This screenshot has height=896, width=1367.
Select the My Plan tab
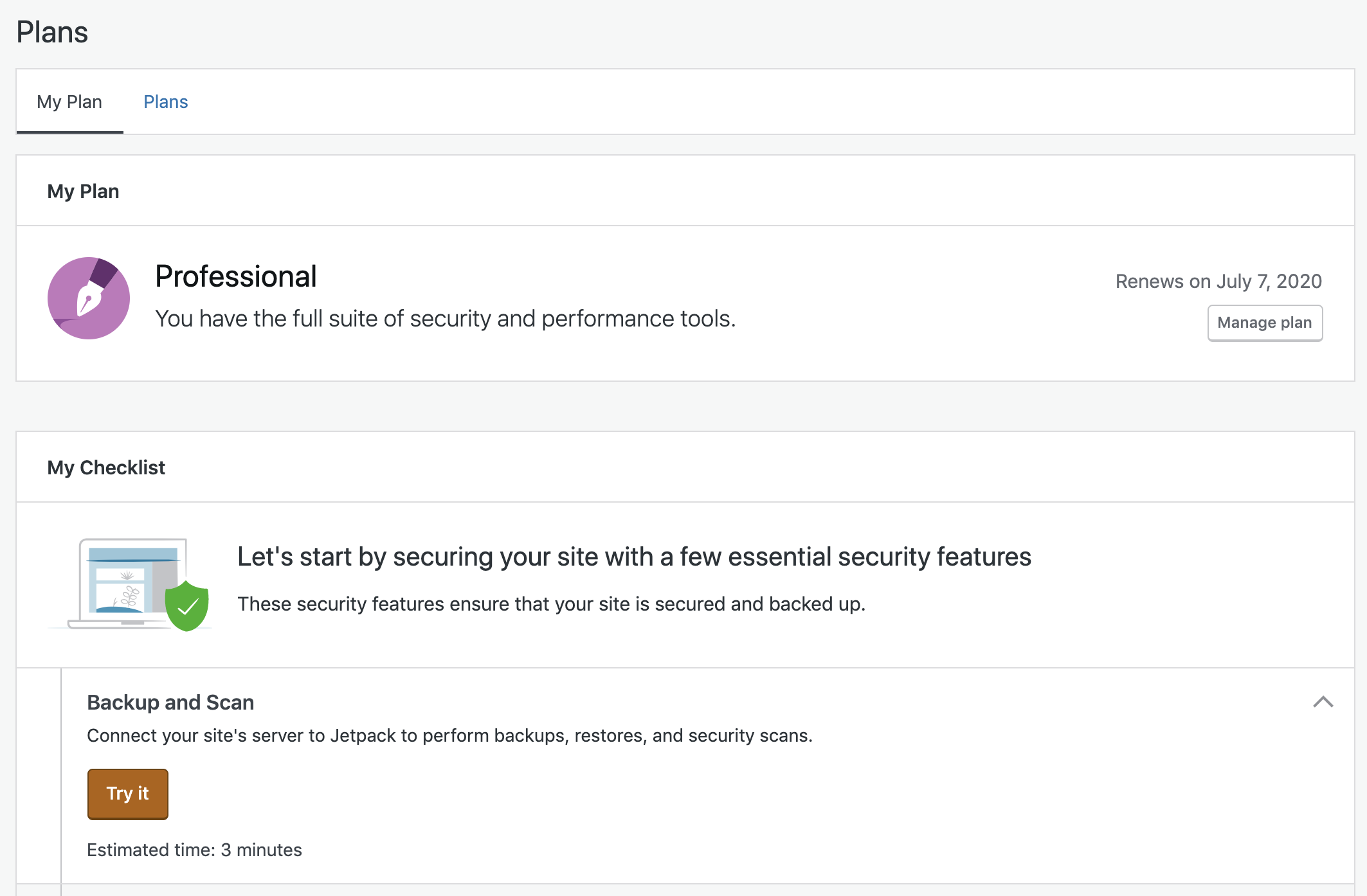tap(69, 102)
